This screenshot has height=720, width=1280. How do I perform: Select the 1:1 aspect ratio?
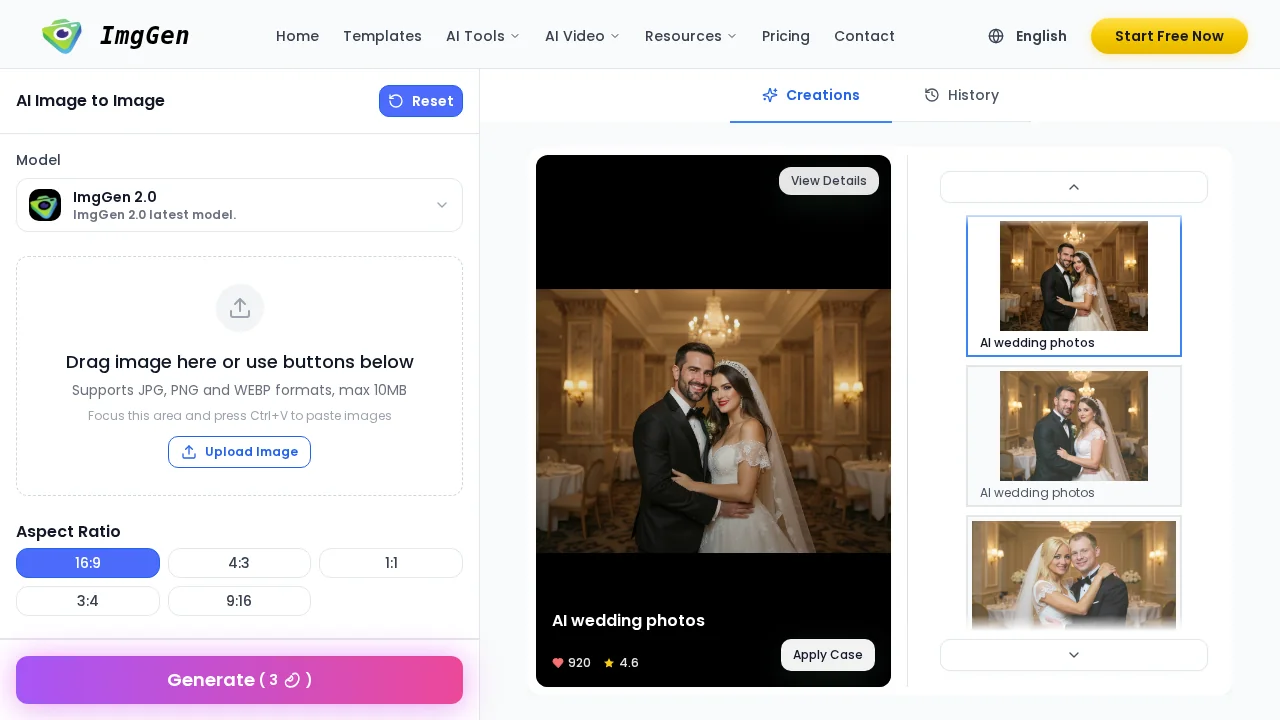391,563
